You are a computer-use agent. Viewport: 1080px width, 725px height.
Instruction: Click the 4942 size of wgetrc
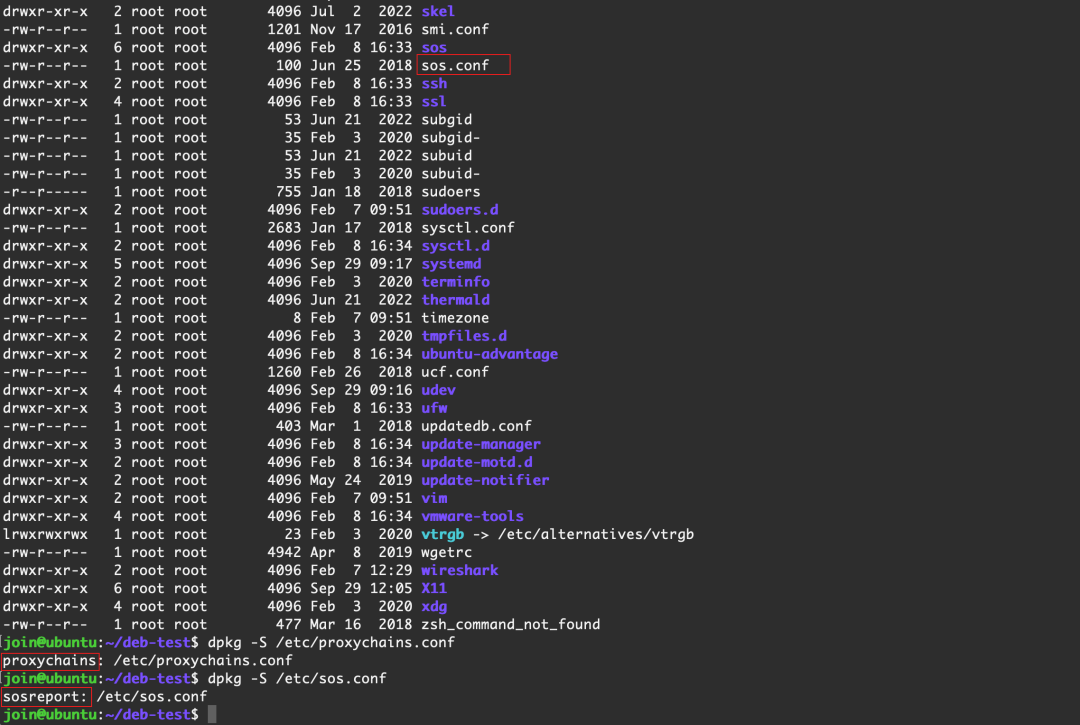click(284, 552)
